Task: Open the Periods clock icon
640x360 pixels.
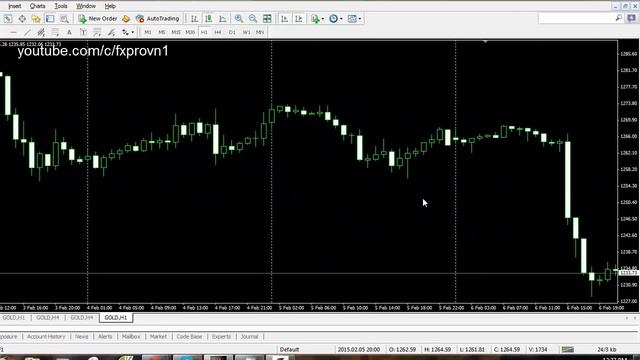Action: pos(333,18)
